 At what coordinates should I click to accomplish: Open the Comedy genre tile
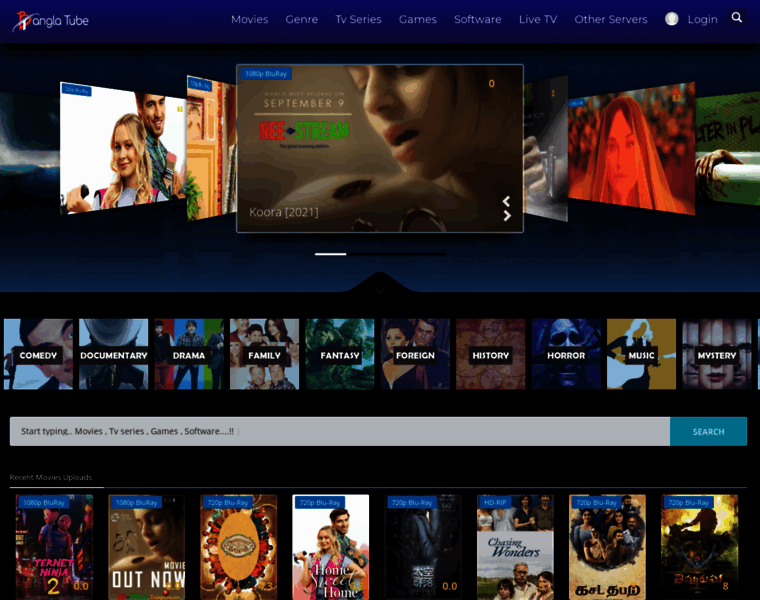[38, 354]
